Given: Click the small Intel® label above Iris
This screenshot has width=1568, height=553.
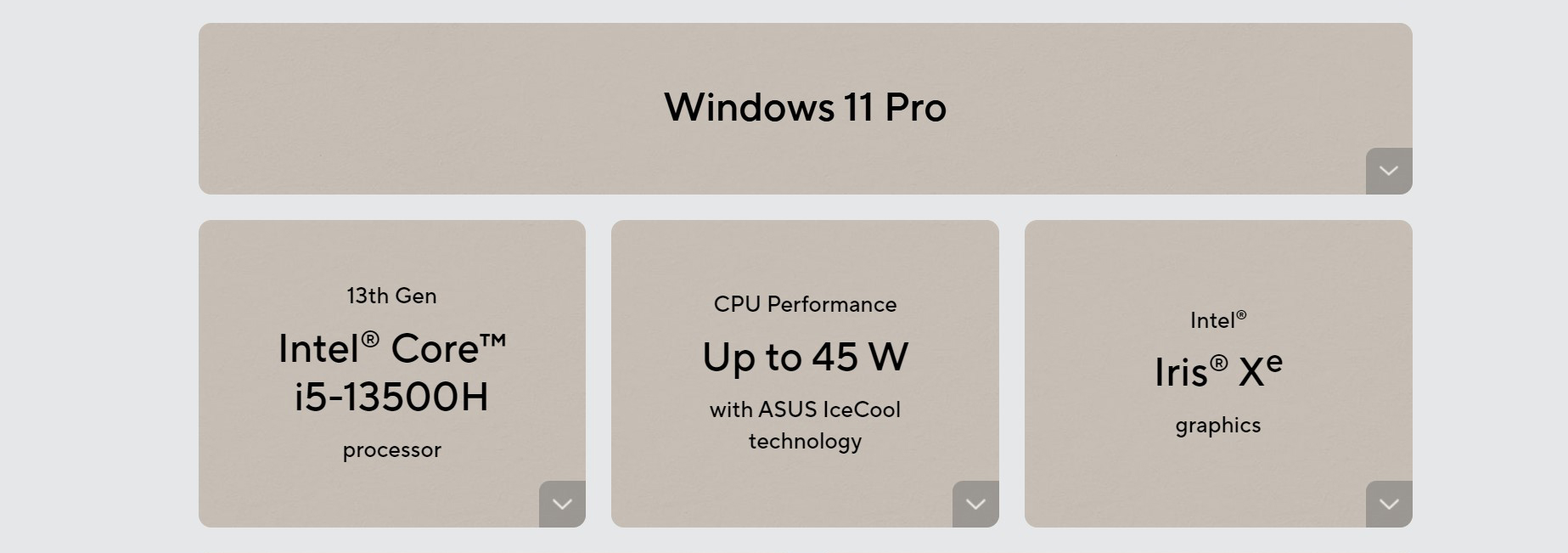Looking at the screenshot, I should tap(1218, 320).
